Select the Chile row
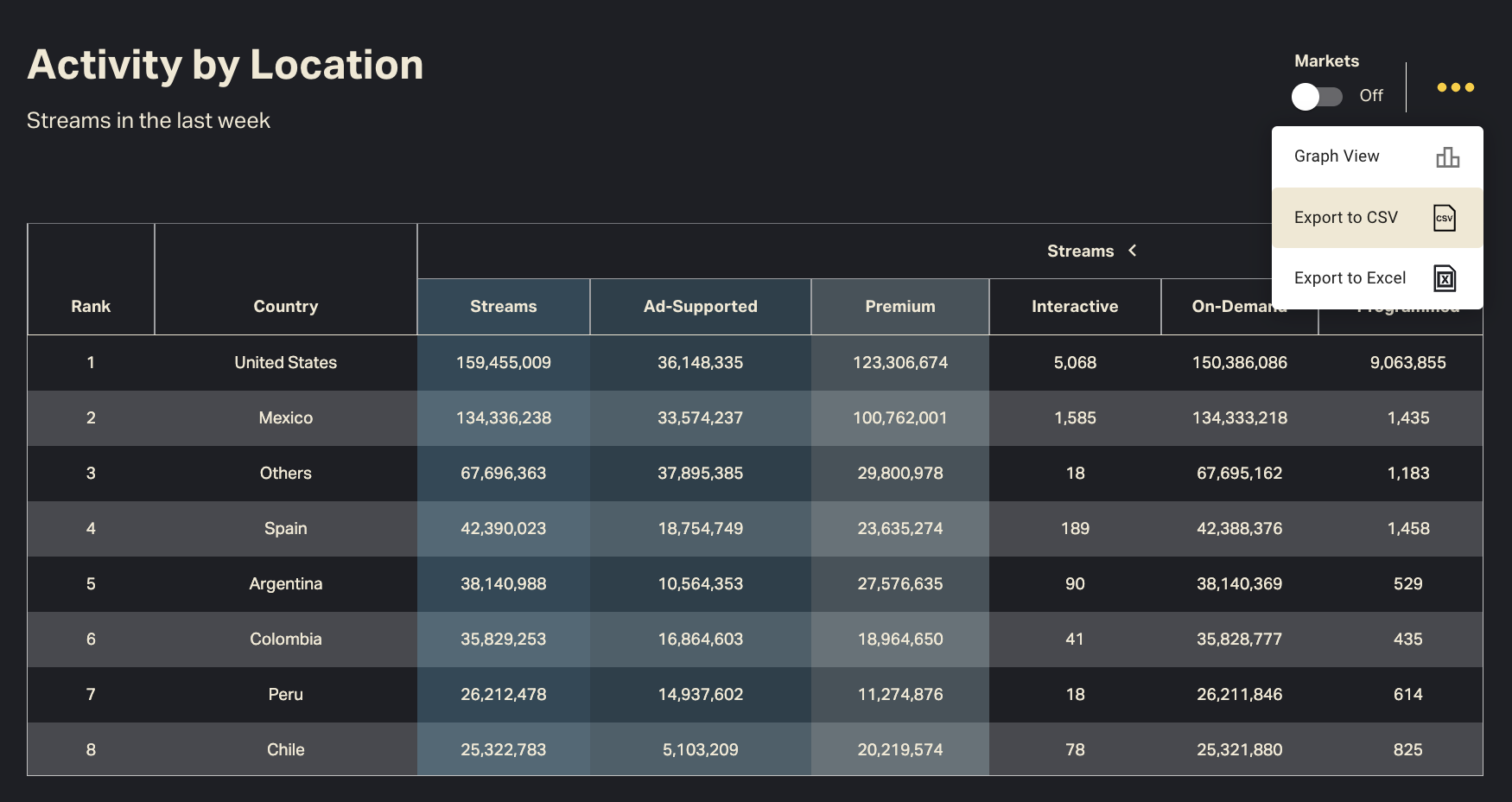 [285, 750]
